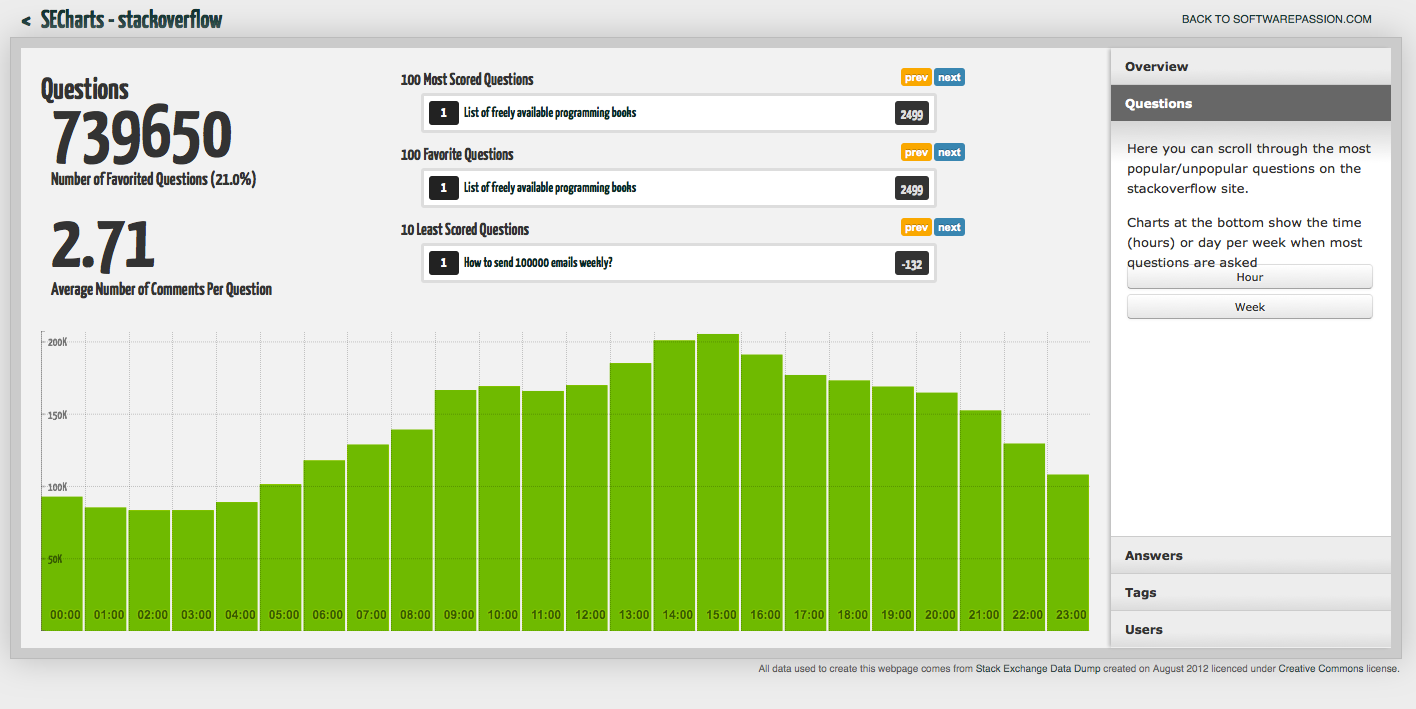Viewport: 1416px width, 709px height.
Task: Click next for 100 Most Scored Questions
Action: click(949, 77)
